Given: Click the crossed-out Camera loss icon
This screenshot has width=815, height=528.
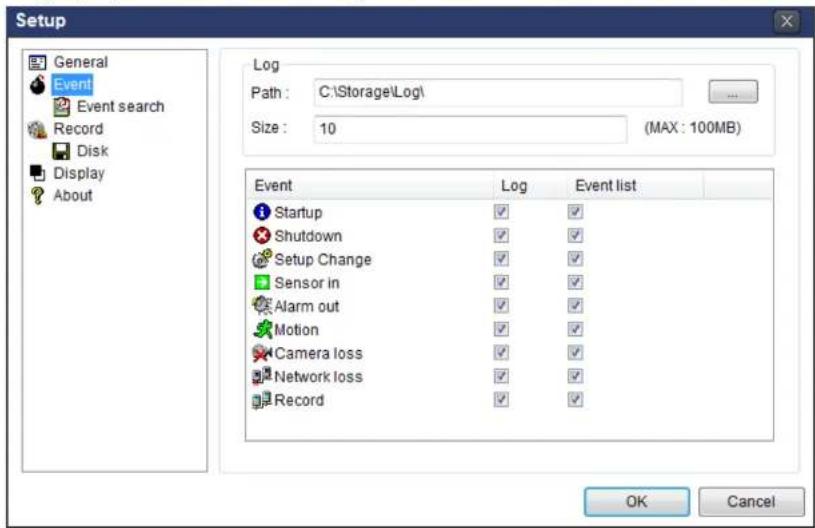Looking at the screenshot, I should pyautogui.click(x=262, y=353).
